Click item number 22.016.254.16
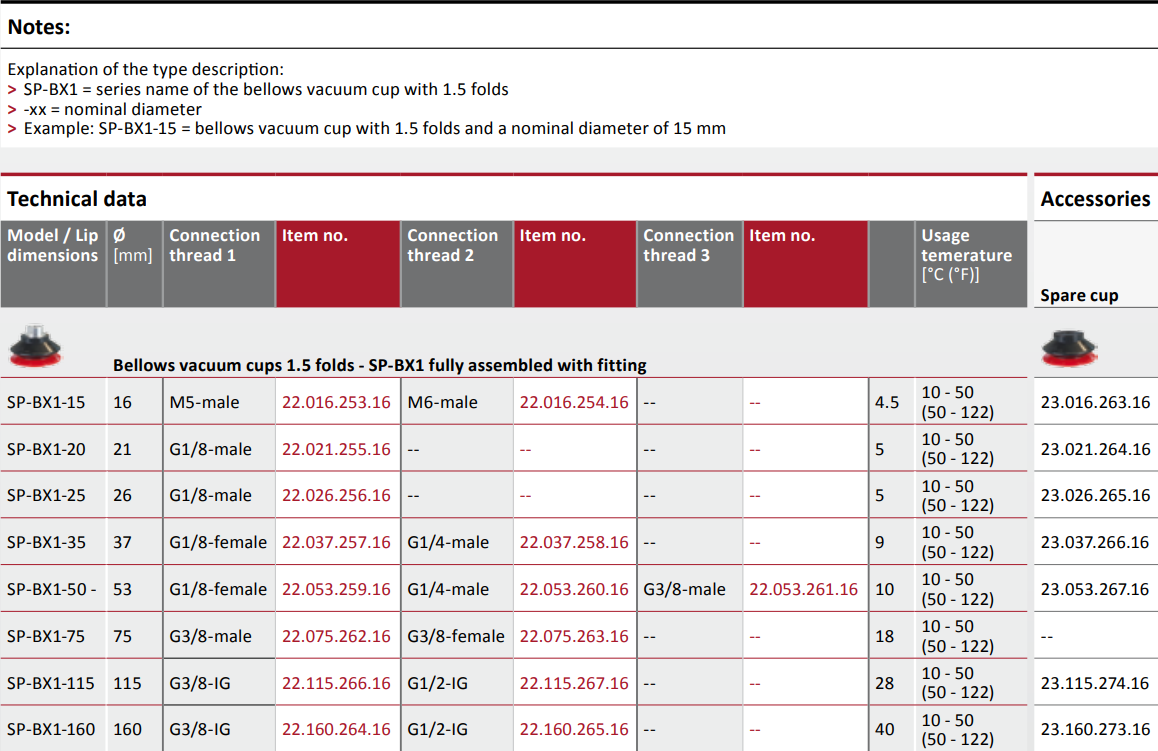This screenshot has height=751, width=1158. point(574,402)
